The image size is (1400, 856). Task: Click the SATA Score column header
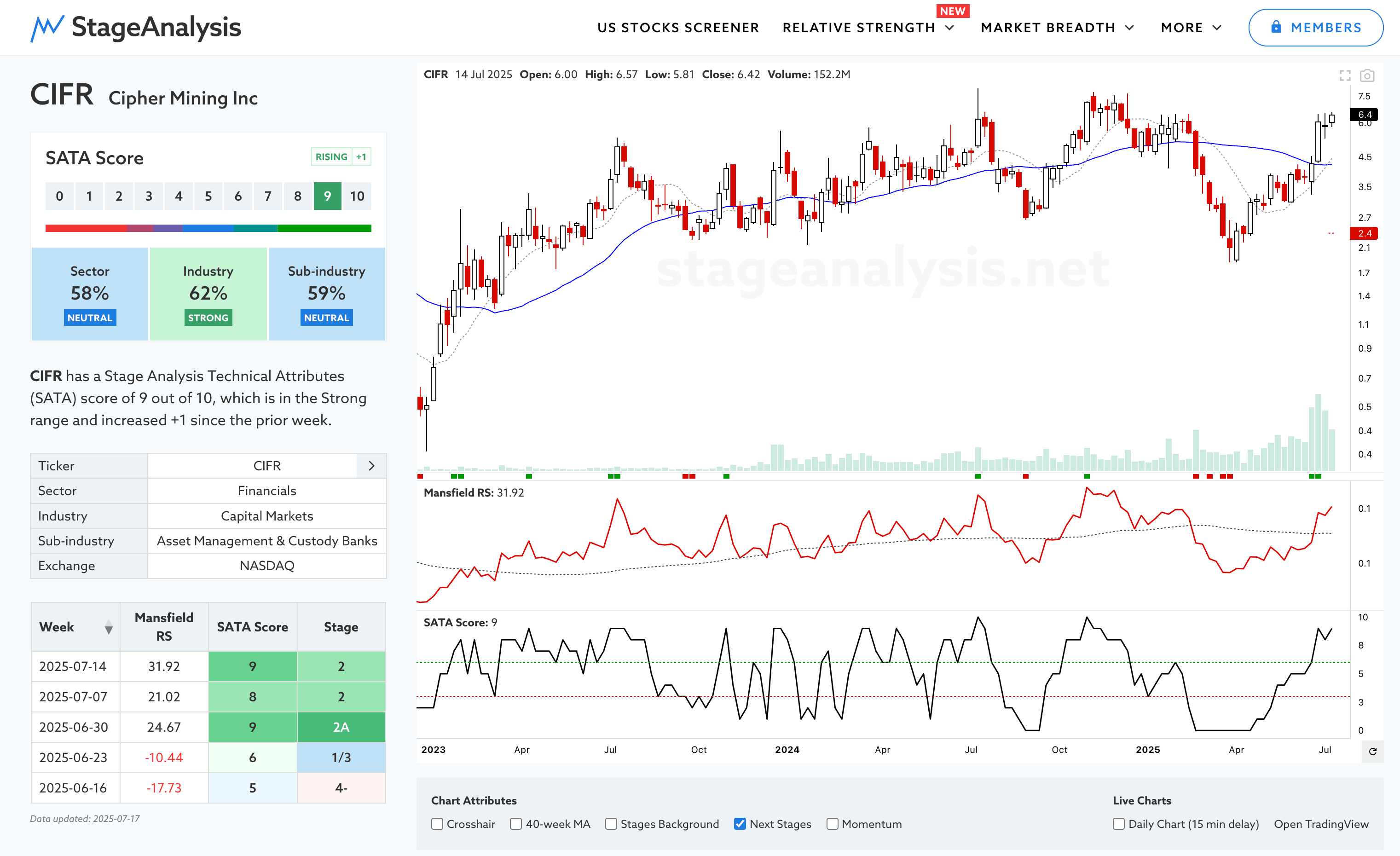coord(252,626)
